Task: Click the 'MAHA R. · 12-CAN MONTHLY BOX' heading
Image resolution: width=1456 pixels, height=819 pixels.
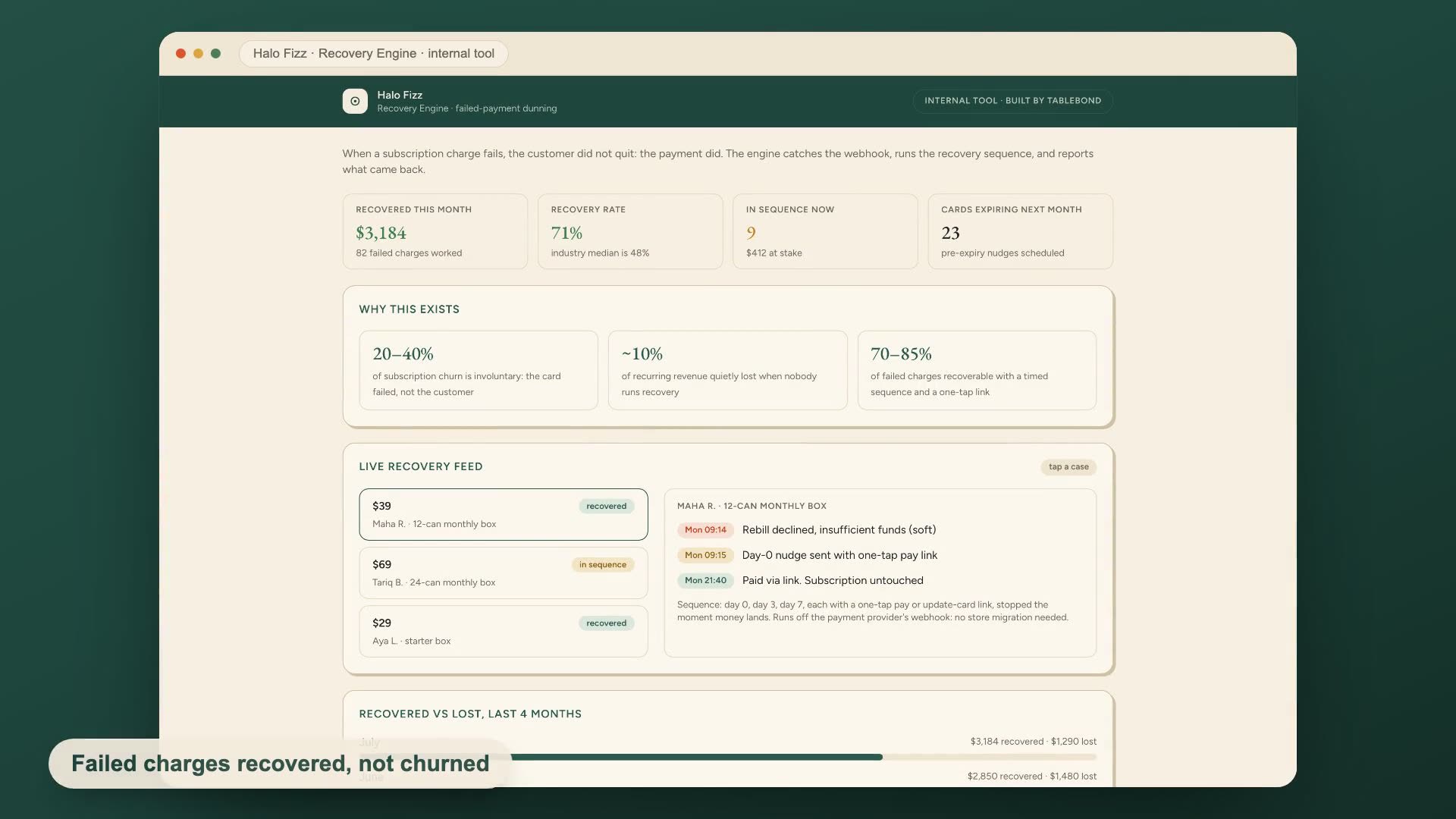Action: coord(752,506)
